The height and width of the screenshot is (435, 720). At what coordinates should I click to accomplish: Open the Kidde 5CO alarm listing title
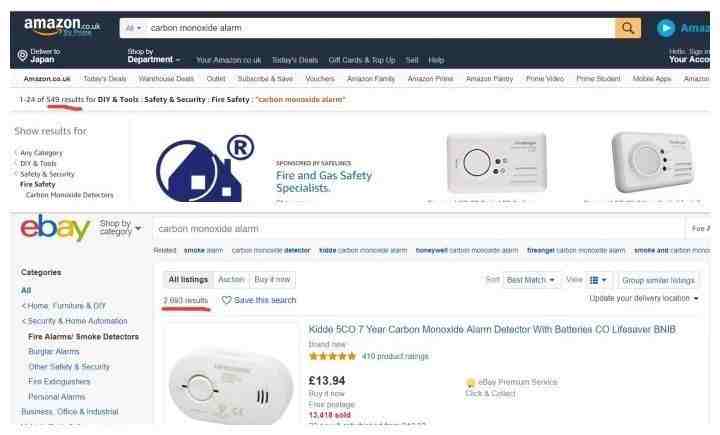click(x=492, y=329)
